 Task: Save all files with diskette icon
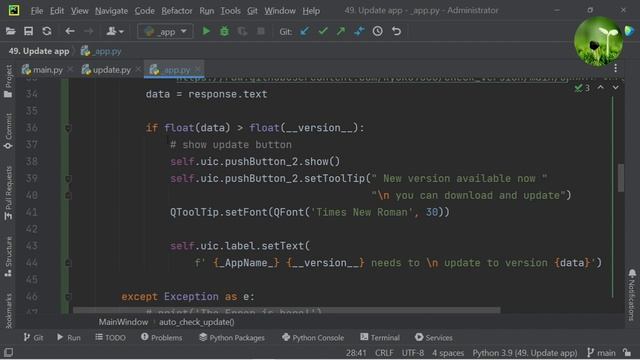click(28, 31)
